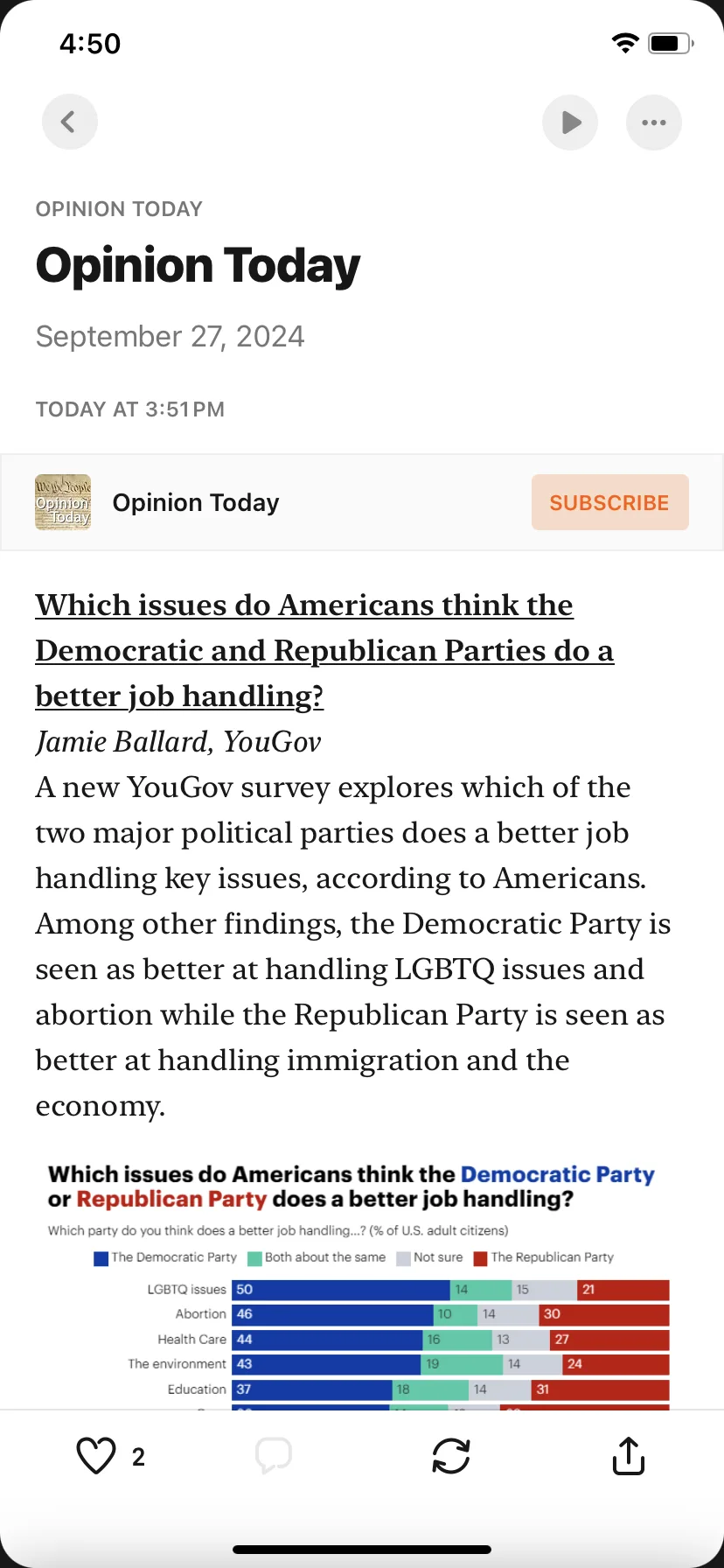Tap the blue Democratic Party legend swatch
Viewport: 724px width, 1568px height.
(101, 1258)
